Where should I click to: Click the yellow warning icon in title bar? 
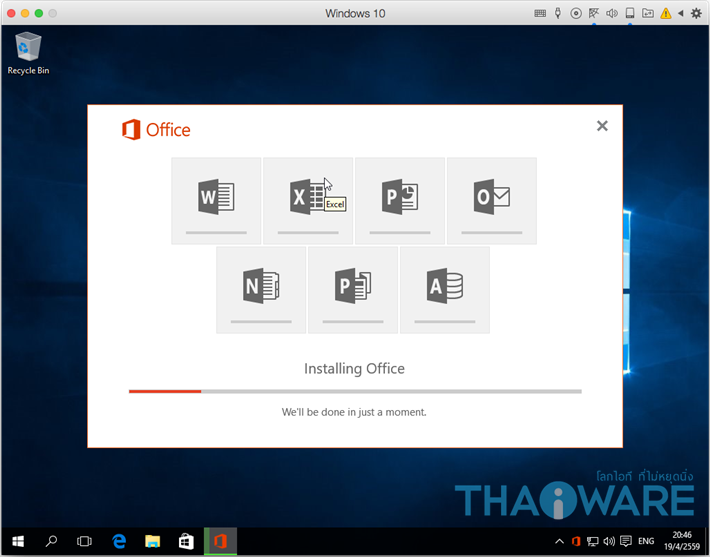[666, 13]
